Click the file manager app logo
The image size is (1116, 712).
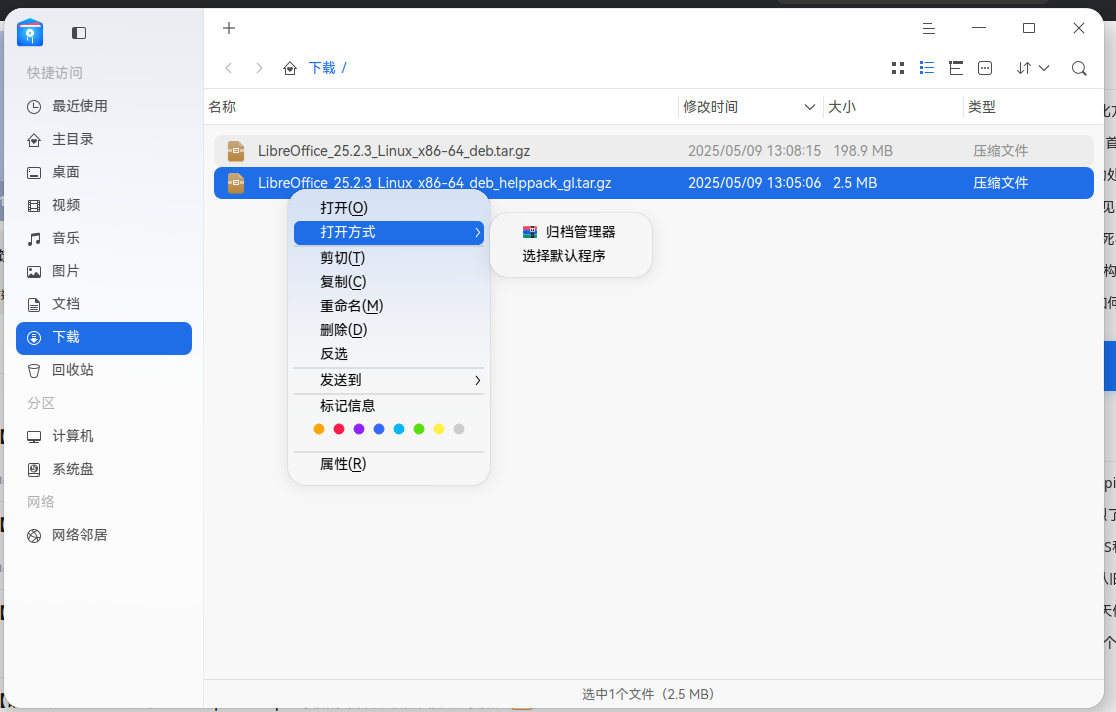[30, 33]
